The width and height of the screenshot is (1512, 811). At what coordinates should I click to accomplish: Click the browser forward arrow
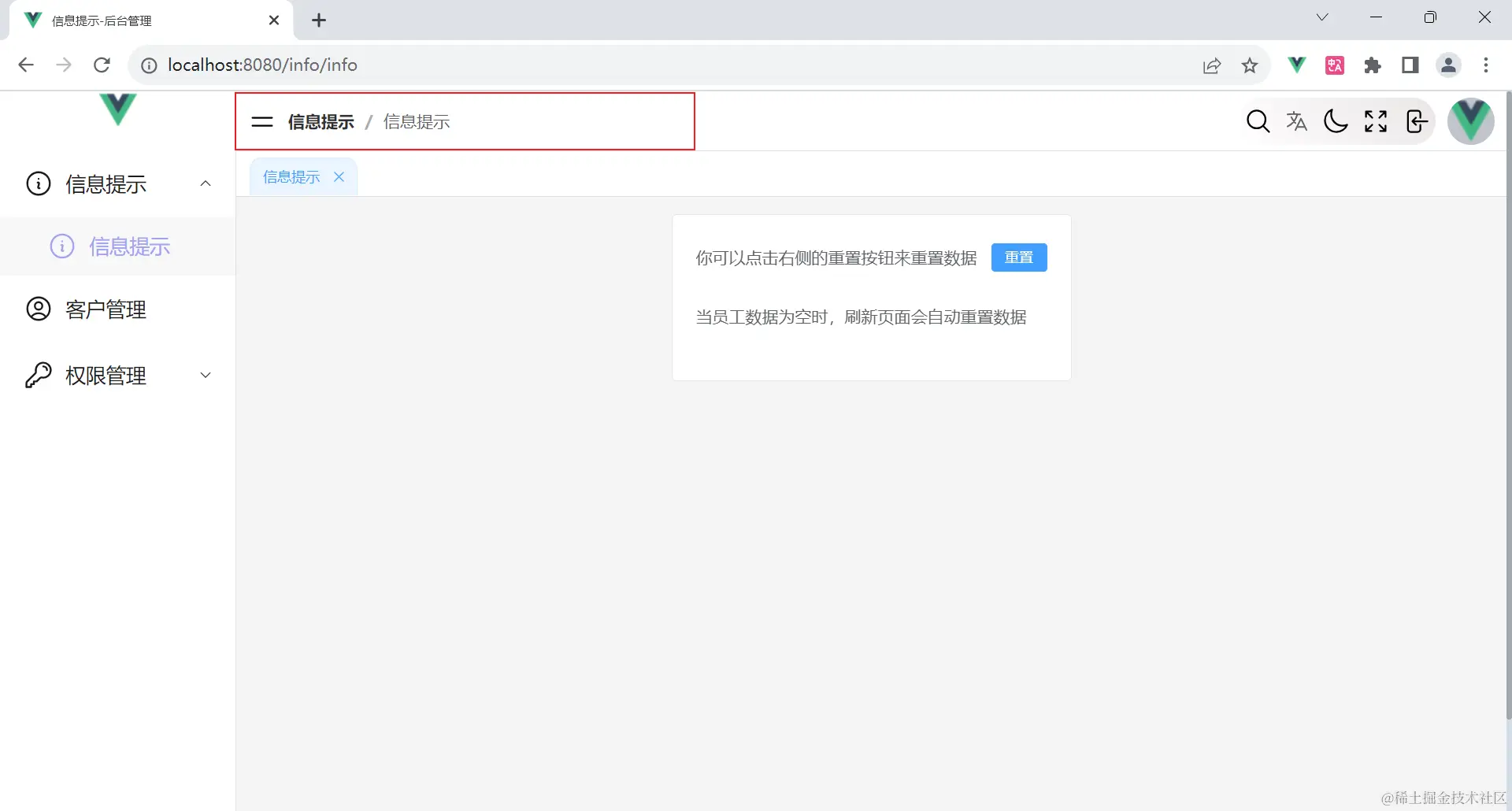click(64, 65)
